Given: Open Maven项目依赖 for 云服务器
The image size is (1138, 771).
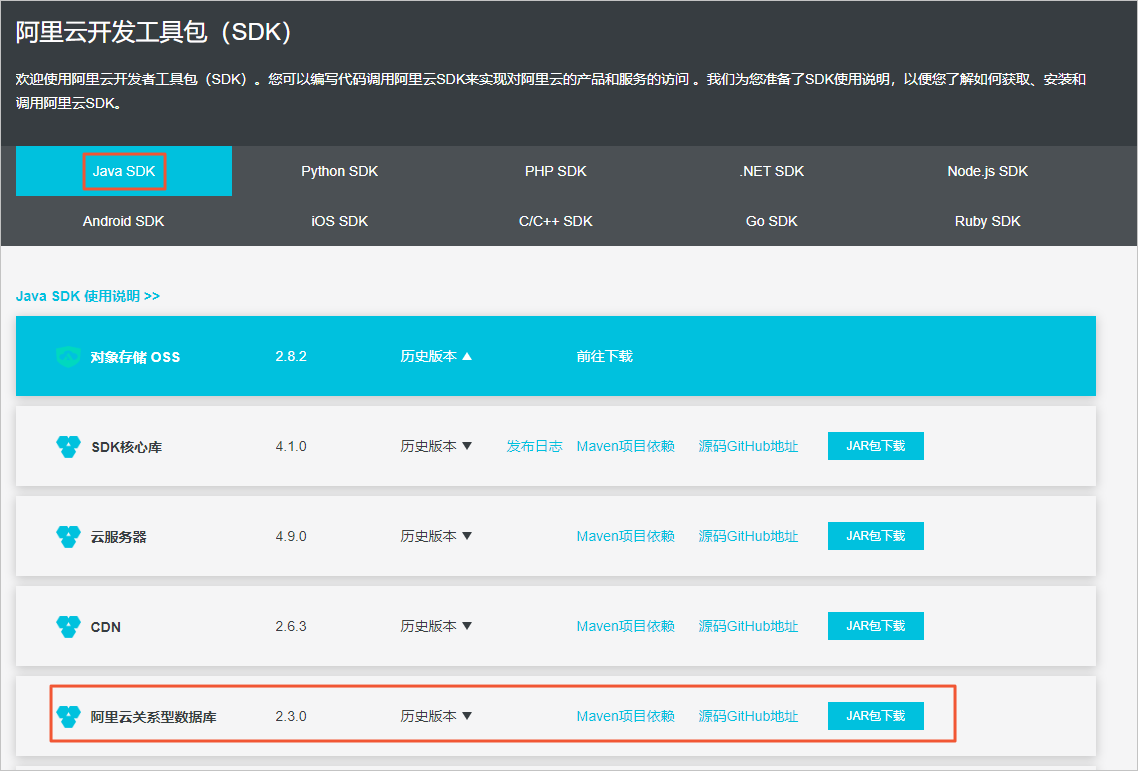Looking at the screenshot, I should pos(626,537).
